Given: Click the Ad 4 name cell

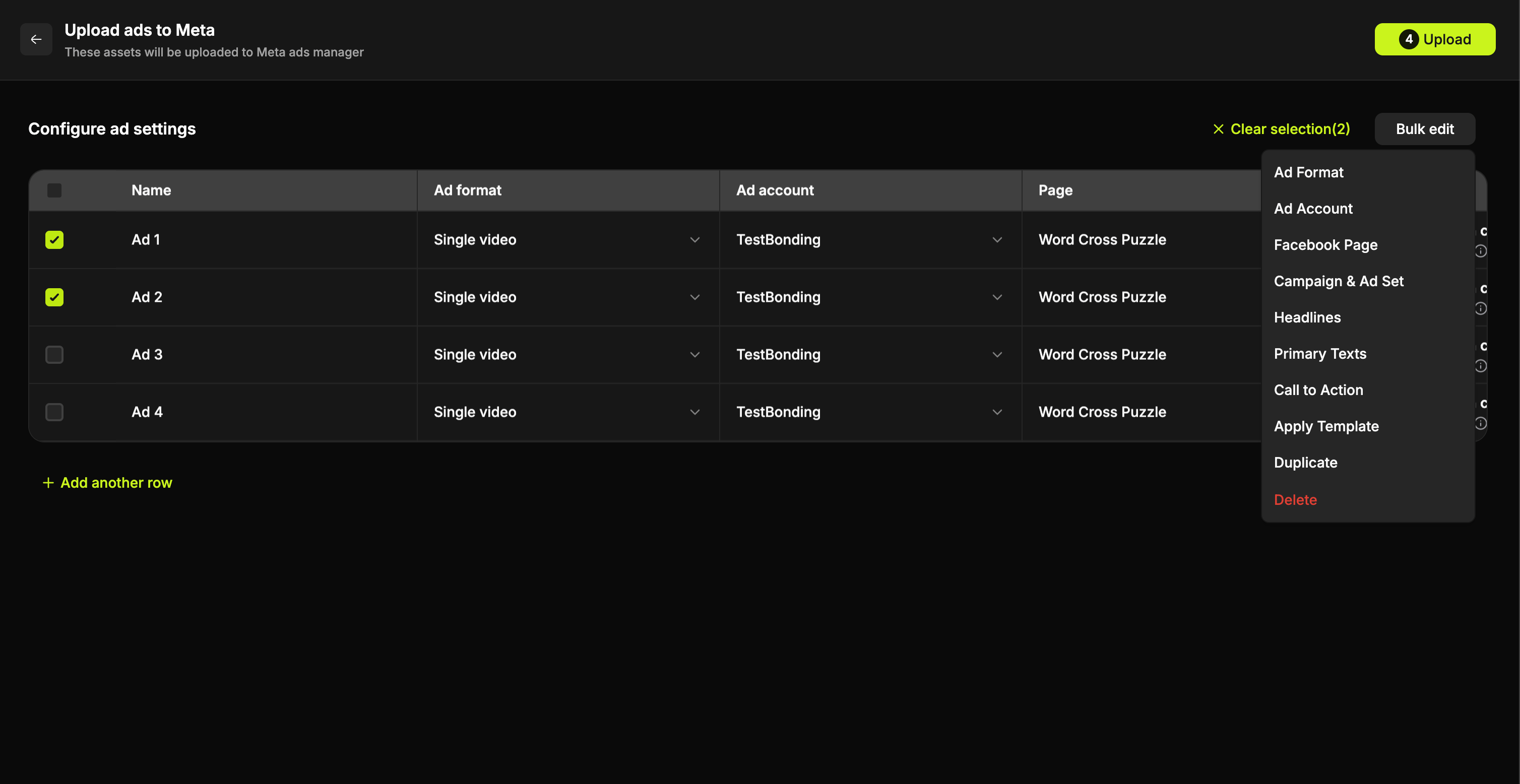Looking at the screenshot, I should point(266,412).
